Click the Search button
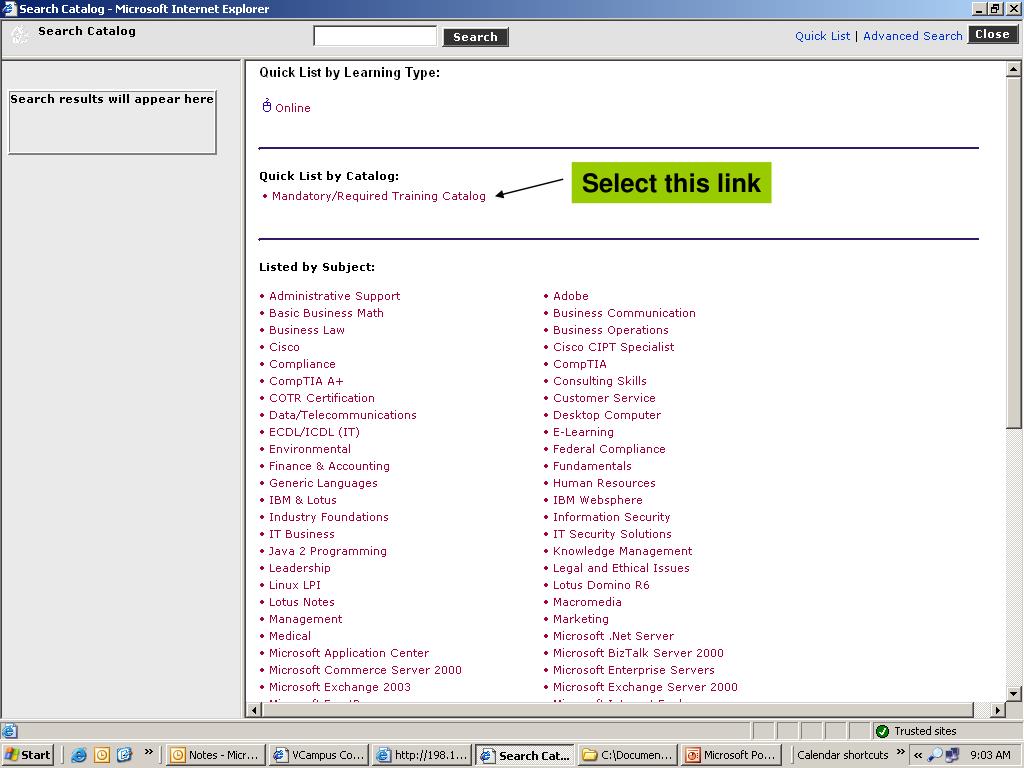The image size is (1024, 768). [x=475, y=37]
